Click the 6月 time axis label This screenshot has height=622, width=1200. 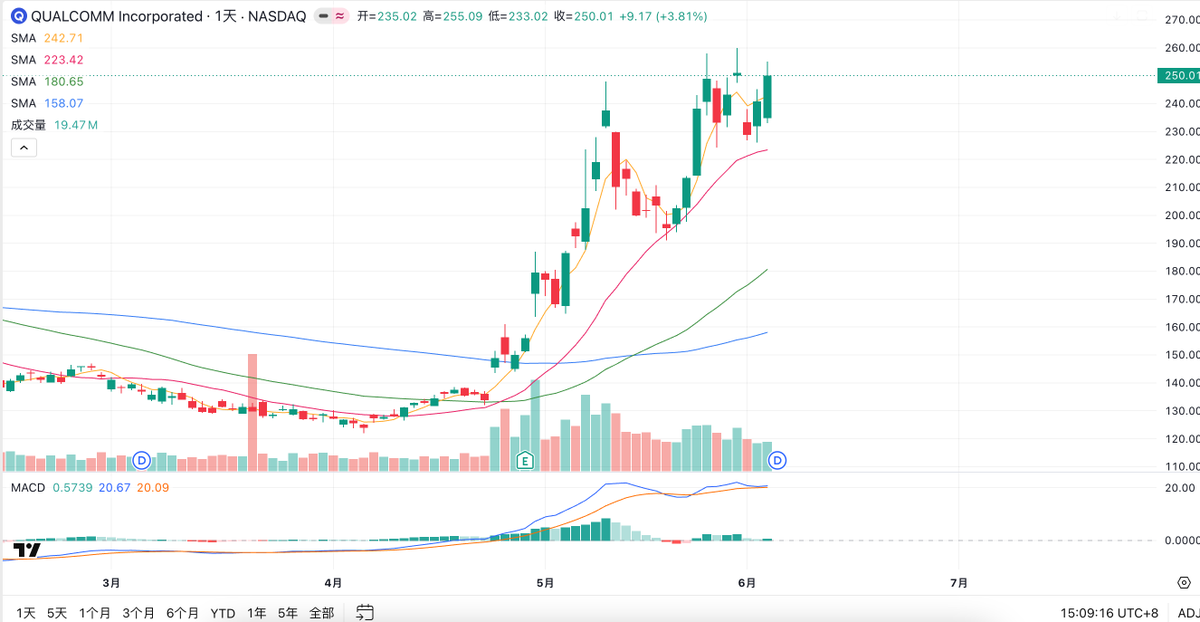click(746, 581)
